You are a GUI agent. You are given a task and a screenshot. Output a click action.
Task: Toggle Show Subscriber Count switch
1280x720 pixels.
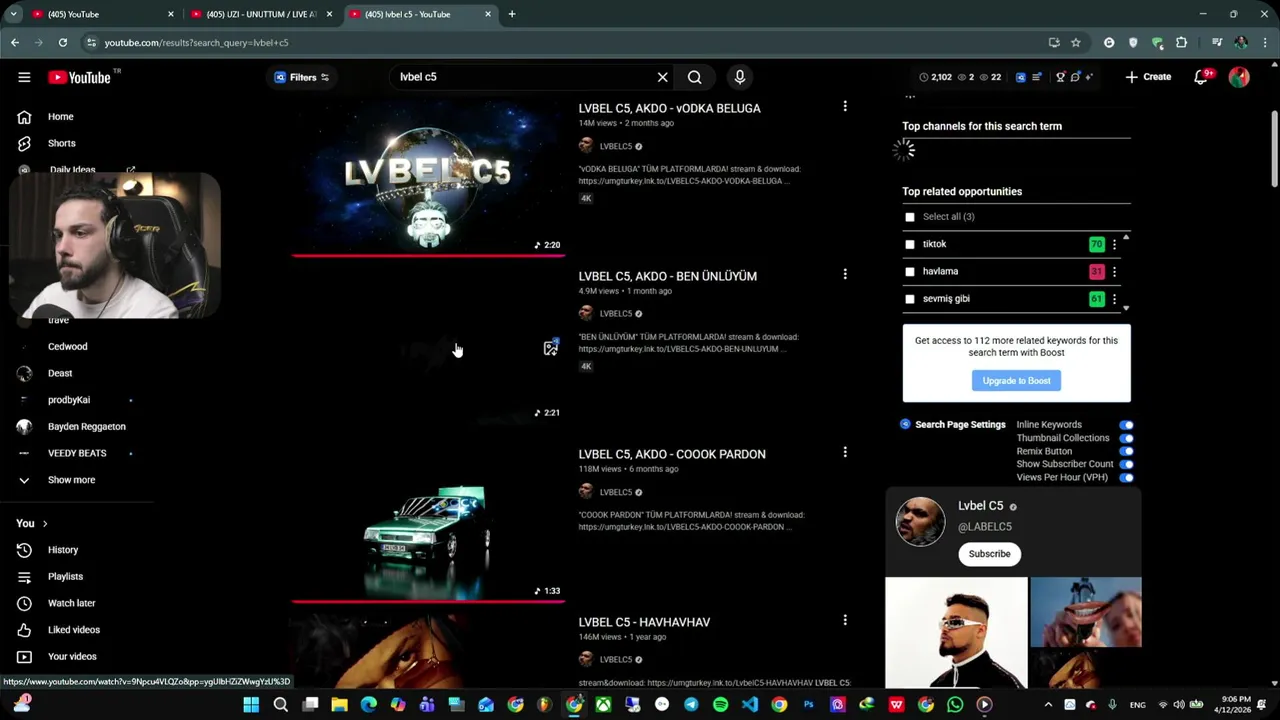1126,464
